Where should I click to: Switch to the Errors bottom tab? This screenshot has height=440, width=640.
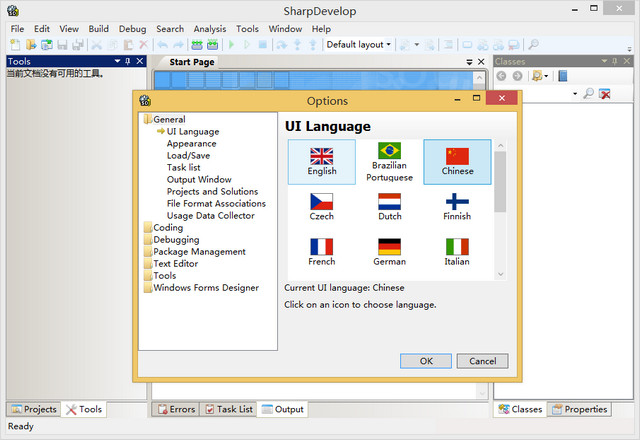point(176,409)
